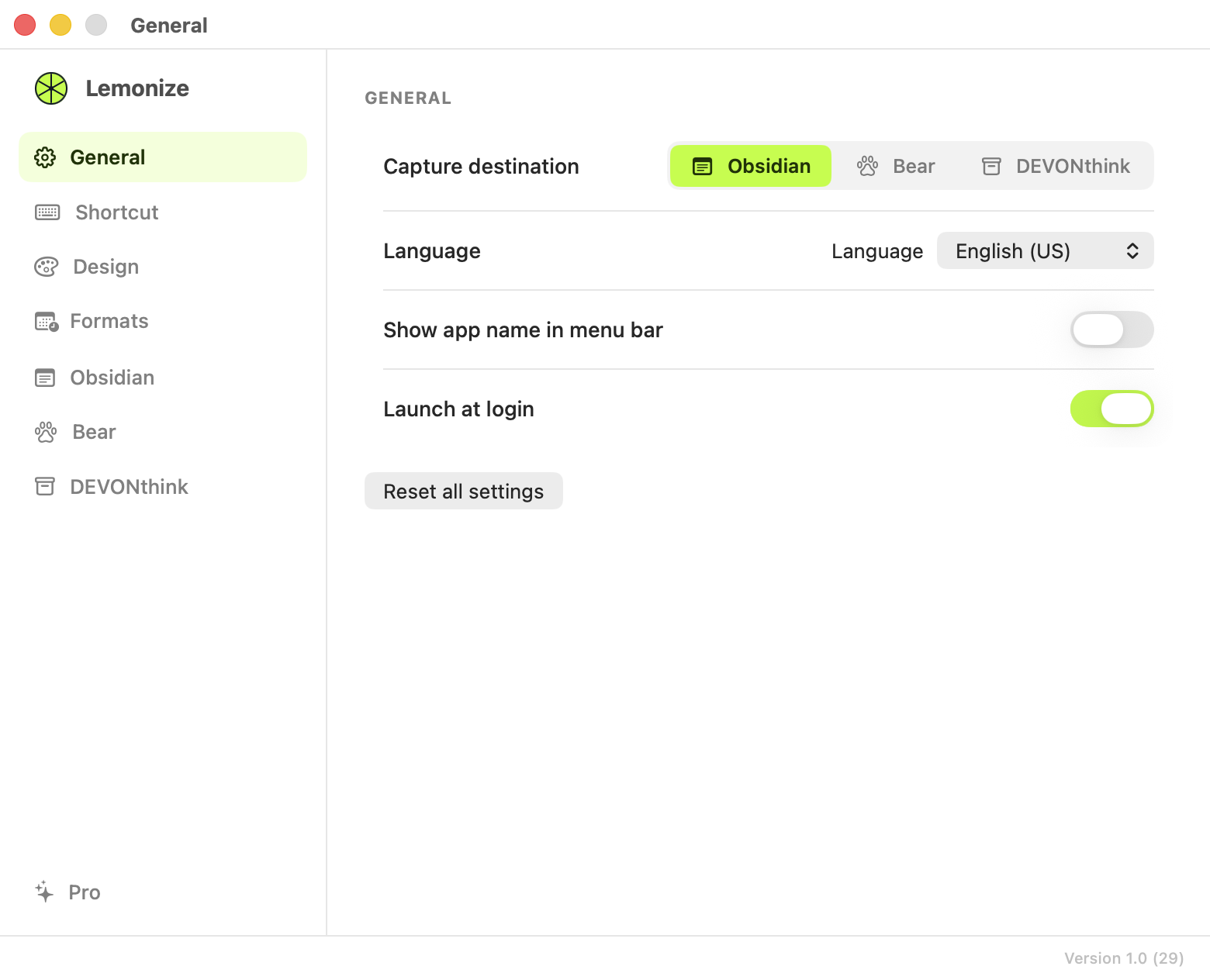
Task: Click the Lemonize app name
Action: point(137,88)
